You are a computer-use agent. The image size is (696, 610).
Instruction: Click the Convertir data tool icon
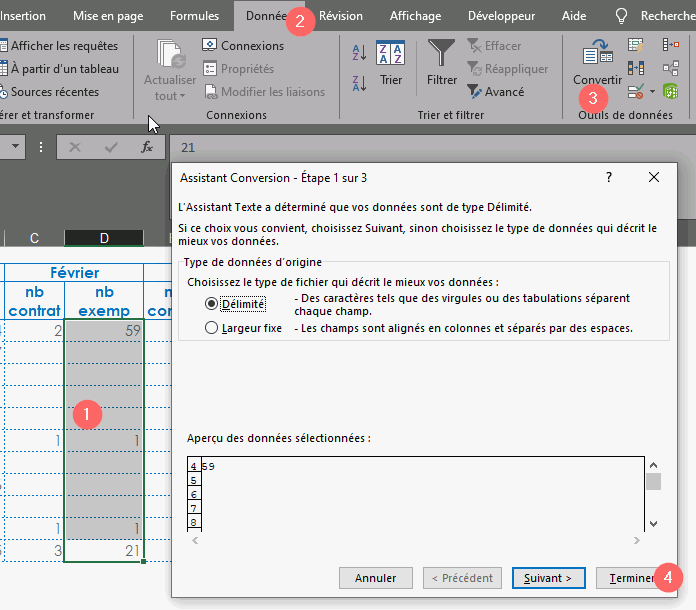point(597,54)
